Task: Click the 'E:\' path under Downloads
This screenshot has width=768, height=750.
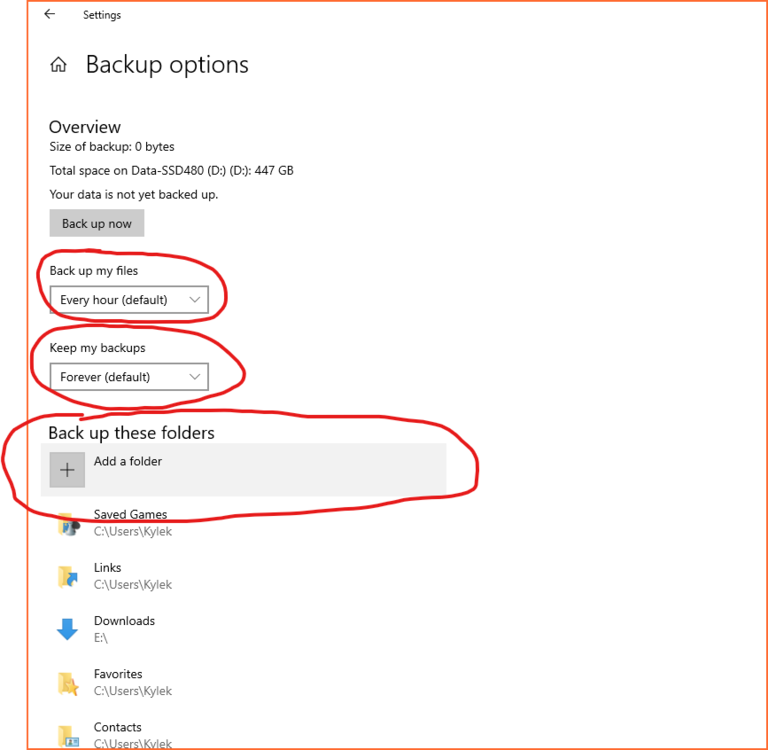Action: pyautogui.click(x=100, y=638)
